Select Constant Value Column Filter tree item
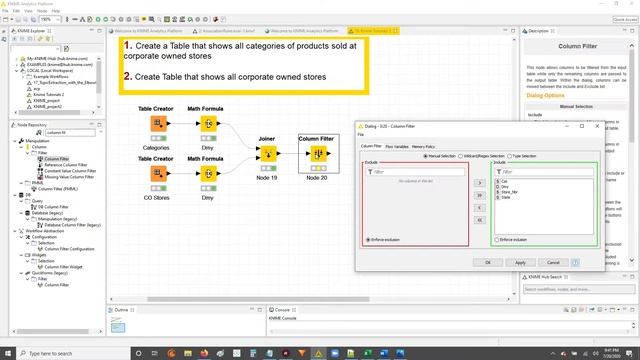Screen dimensions: 640x360 (70, 171)
